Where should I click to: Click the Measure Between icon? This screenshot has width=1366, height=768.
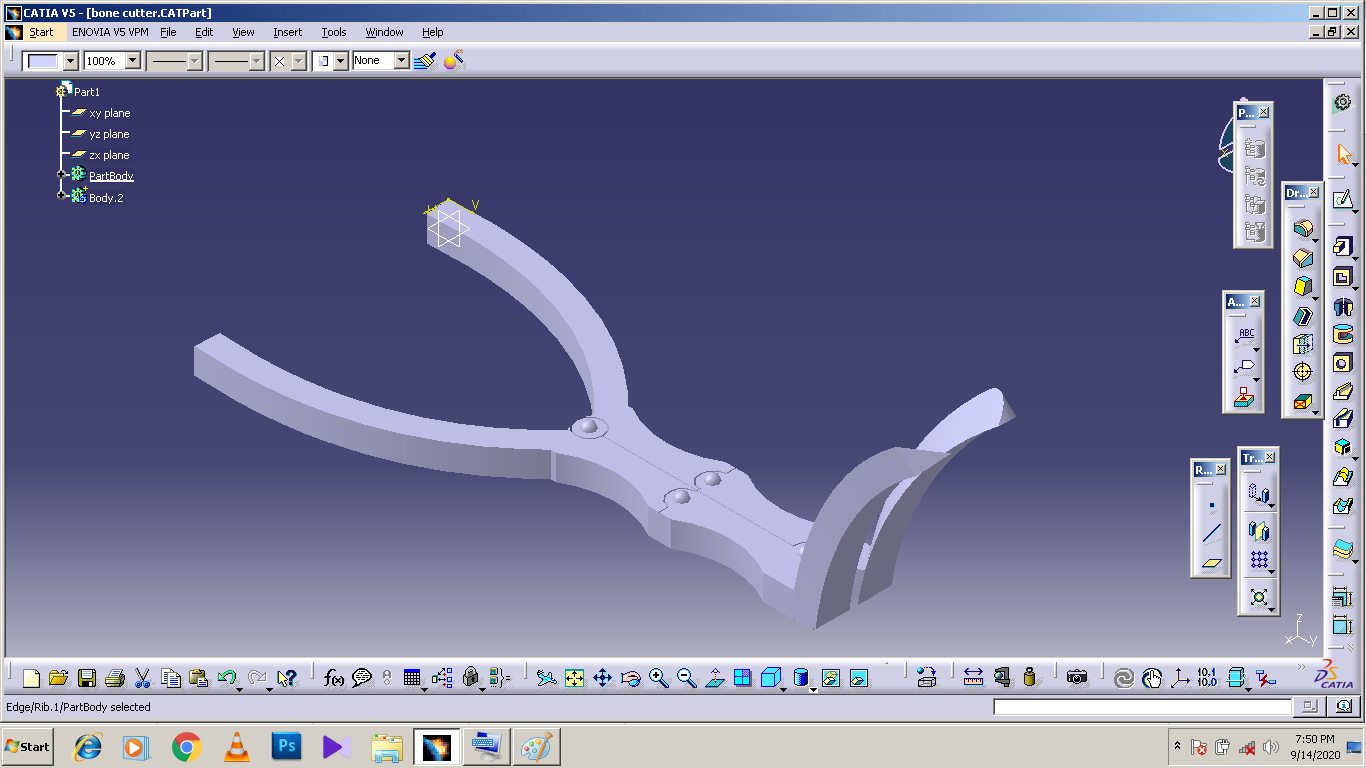click(973, 678)
